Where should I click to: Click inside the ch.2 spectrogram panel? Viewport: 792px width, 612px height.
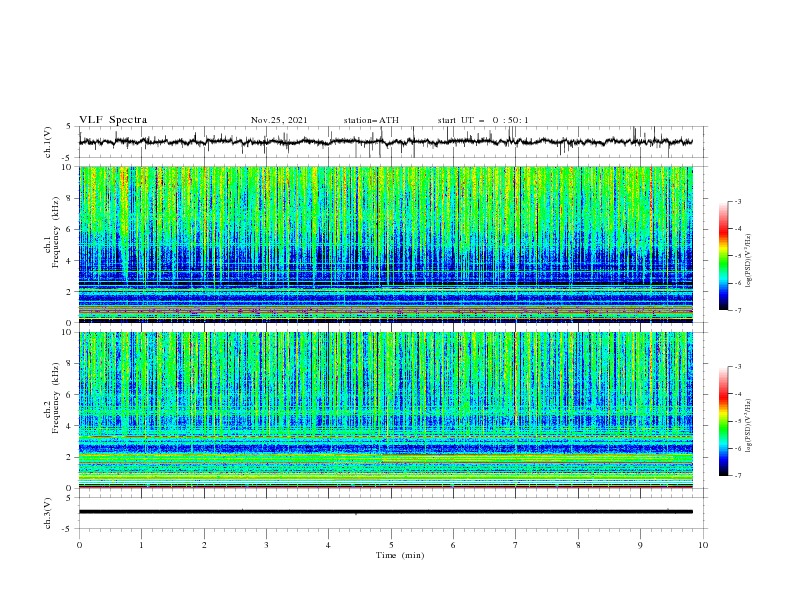click(385, 410)
